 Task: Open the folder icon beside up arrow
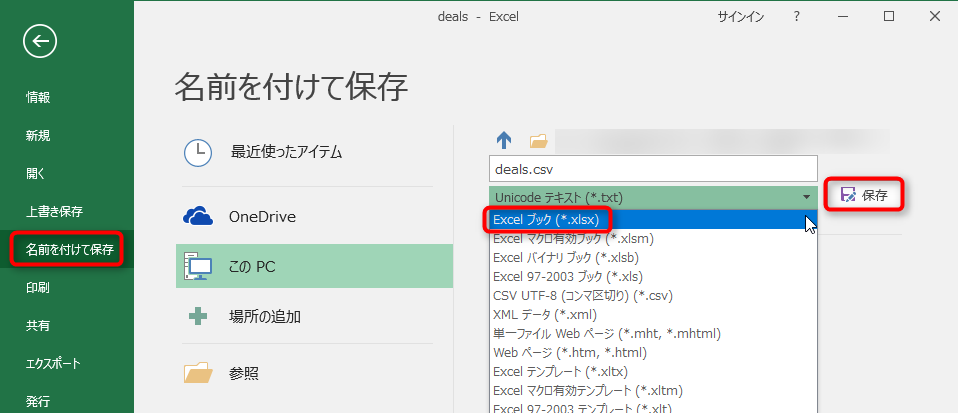tap(538, 142)
